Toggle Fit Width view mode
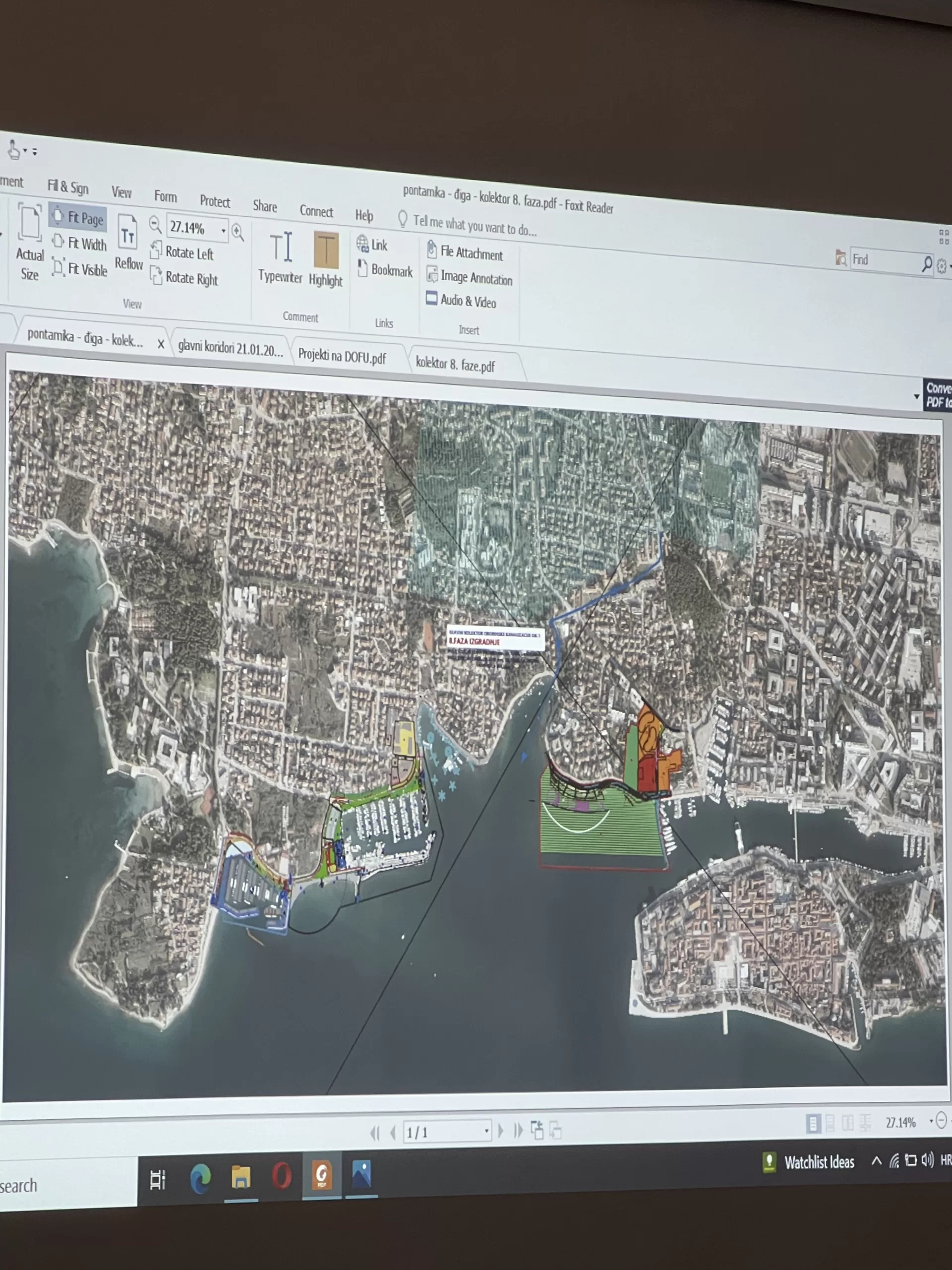Screen dimensions: 952x1270 pyautogui.click(x=79, y=243)
